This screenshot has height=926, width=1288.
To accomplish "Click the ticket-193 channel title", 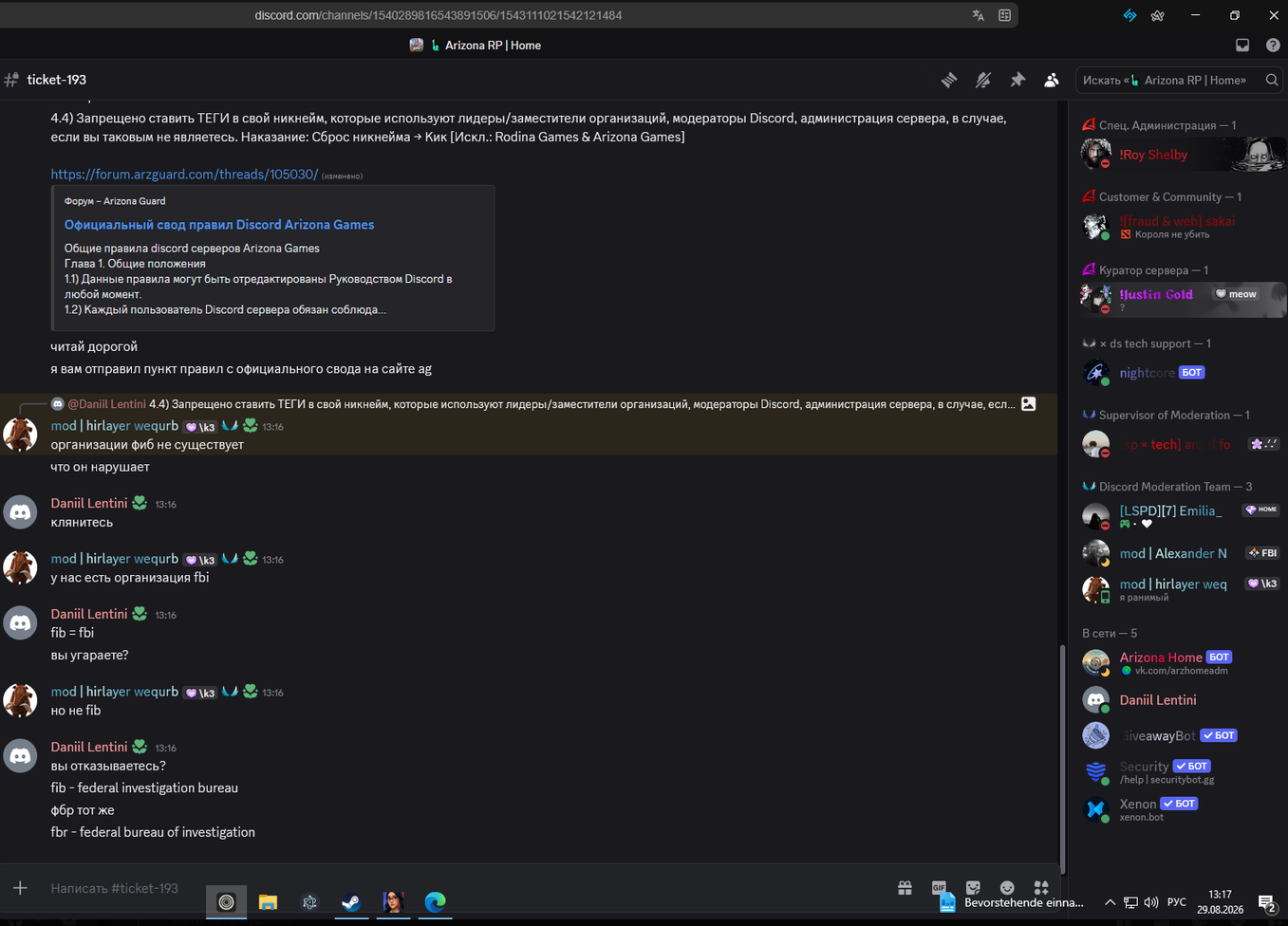I will (57, 80).
